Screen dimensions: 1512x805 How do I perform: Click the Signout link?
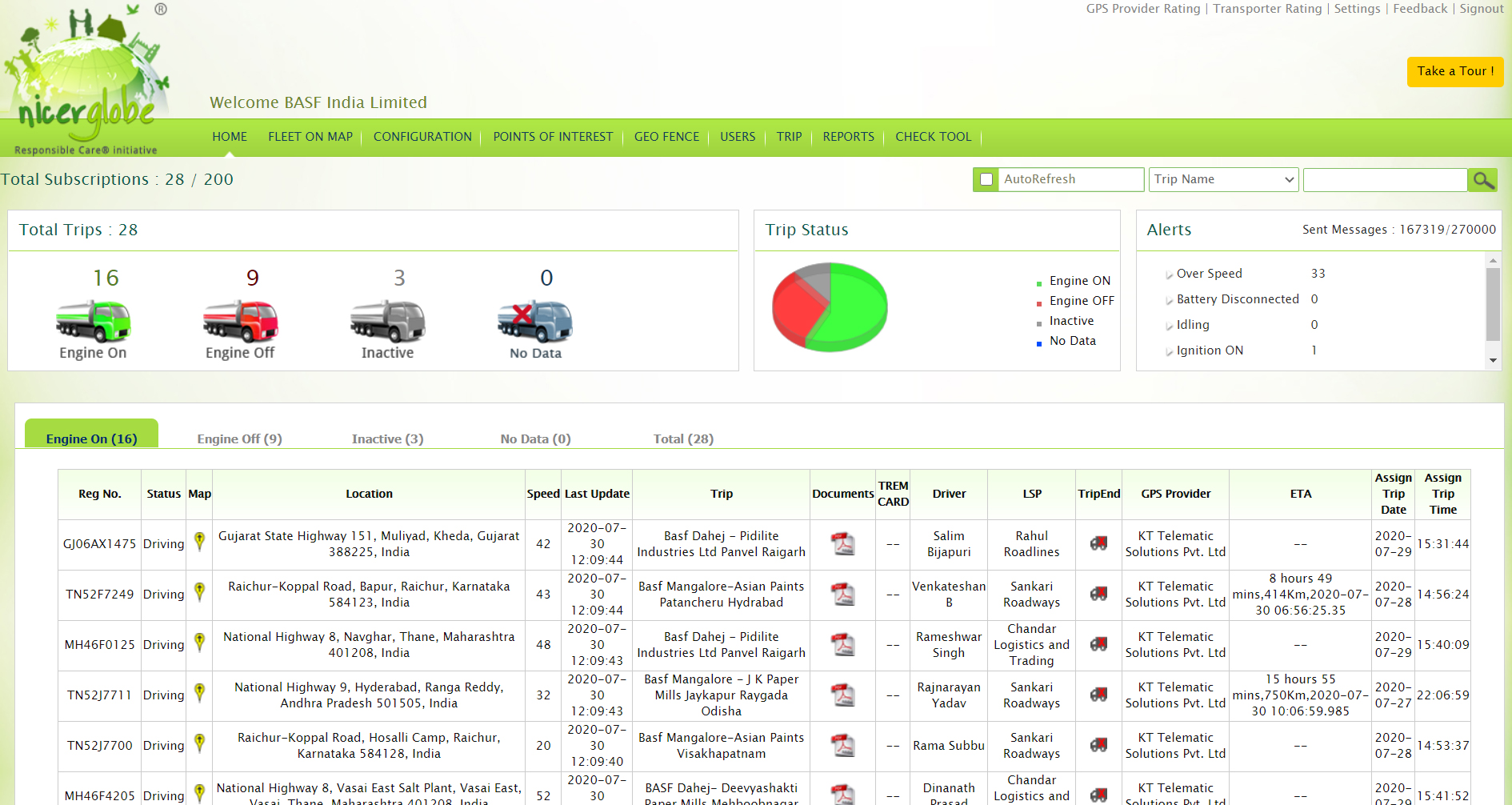pyautogui.click(x=1482, y=9)
